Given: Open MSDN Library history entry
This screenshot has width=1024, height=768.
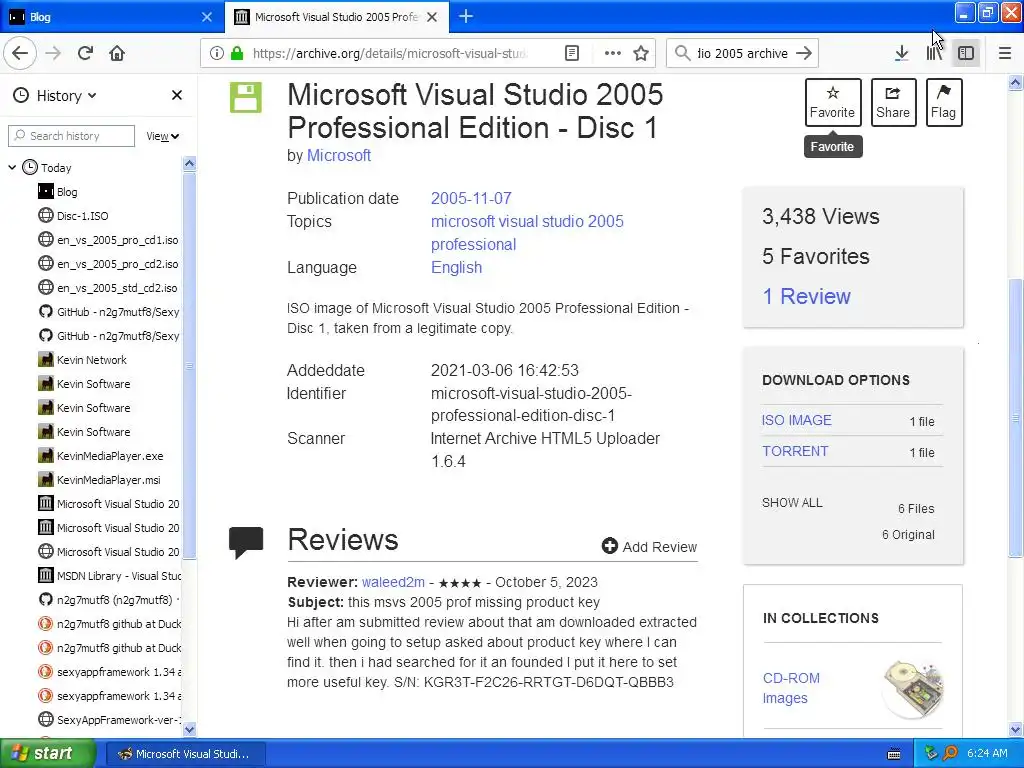Looking at the screenshot, I should tap(108, 576).
